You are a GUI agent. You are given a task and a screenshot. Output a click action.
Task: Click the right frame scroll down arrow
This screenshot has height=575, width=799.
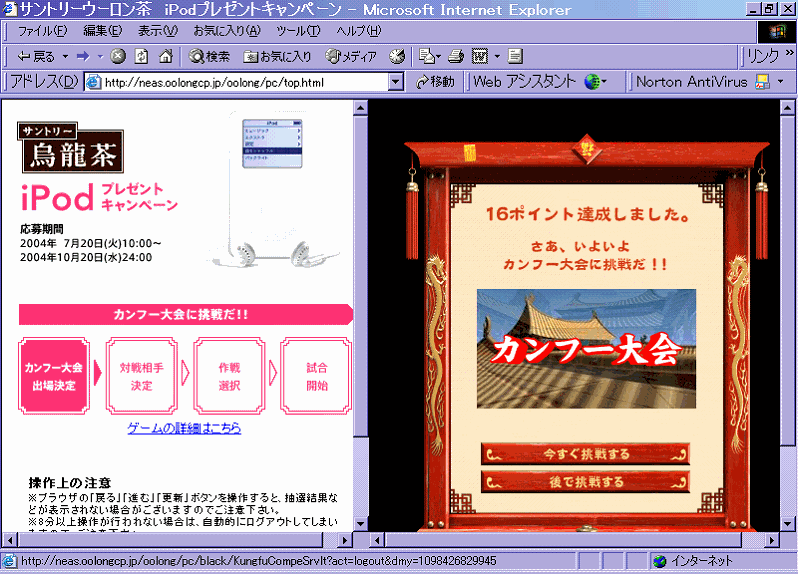coord(787,524)
